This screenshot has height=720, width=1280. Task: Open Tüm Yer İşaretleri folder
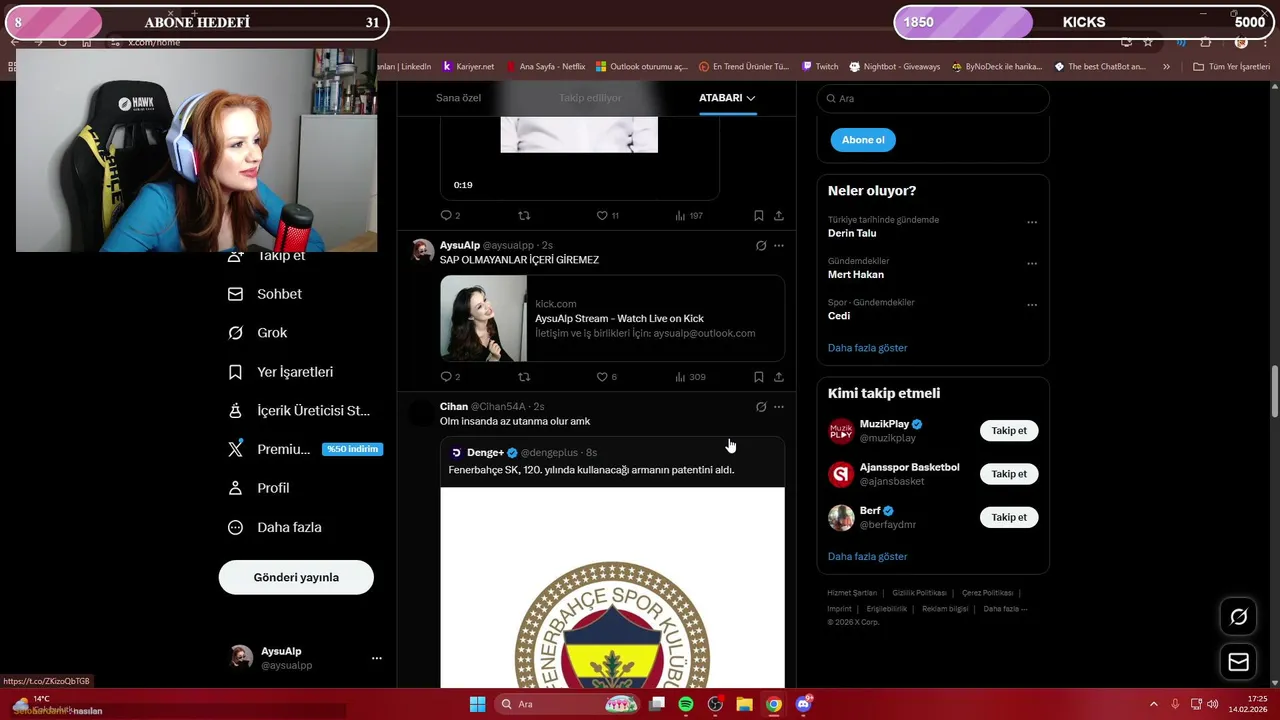point(1232,67)
